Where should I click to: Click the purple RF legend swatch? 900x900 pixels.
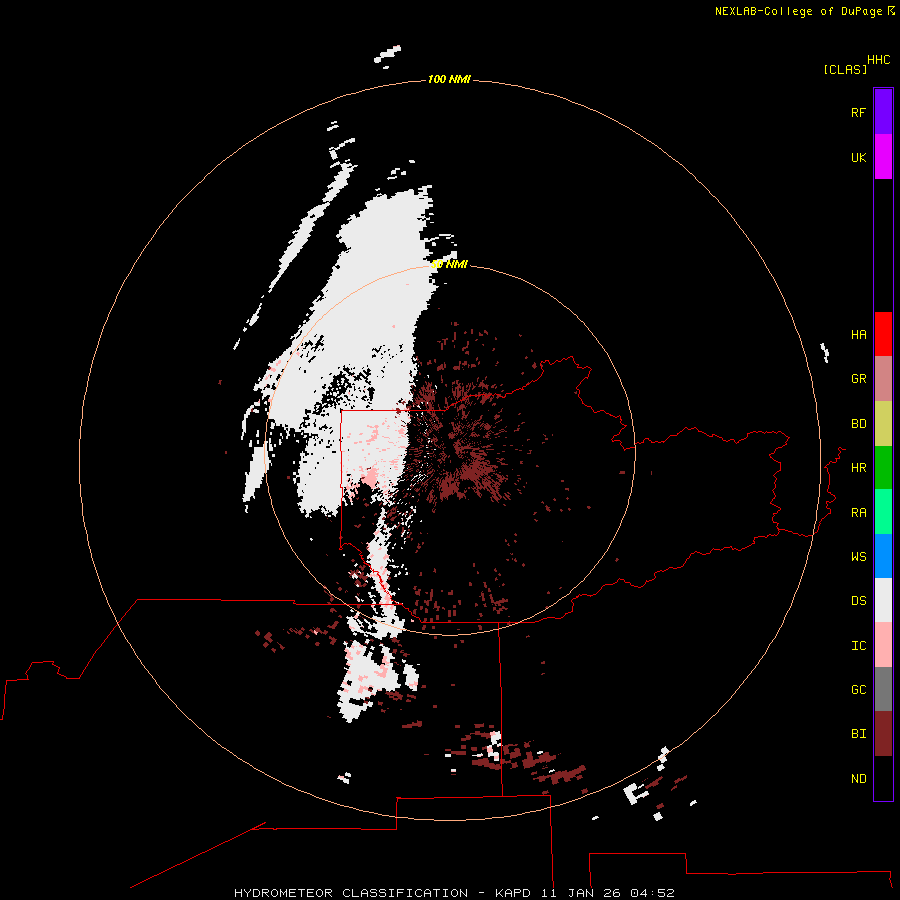click(883, 112)
